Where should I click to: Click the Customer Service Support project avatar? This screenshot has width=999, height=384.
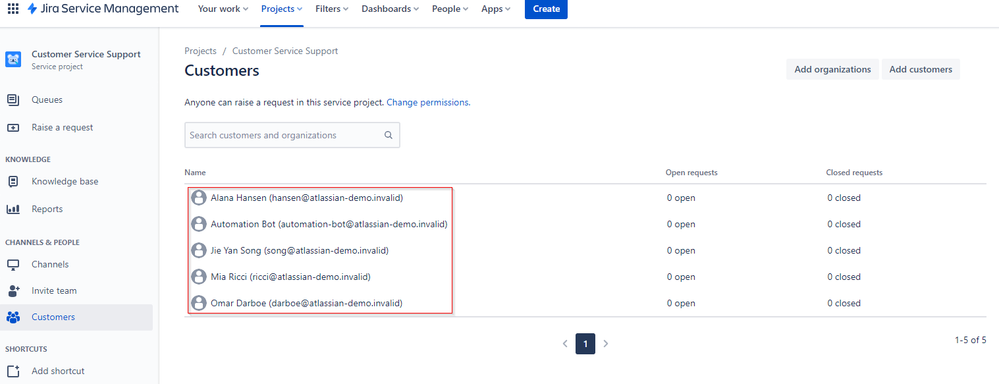(x=13, y=60)
